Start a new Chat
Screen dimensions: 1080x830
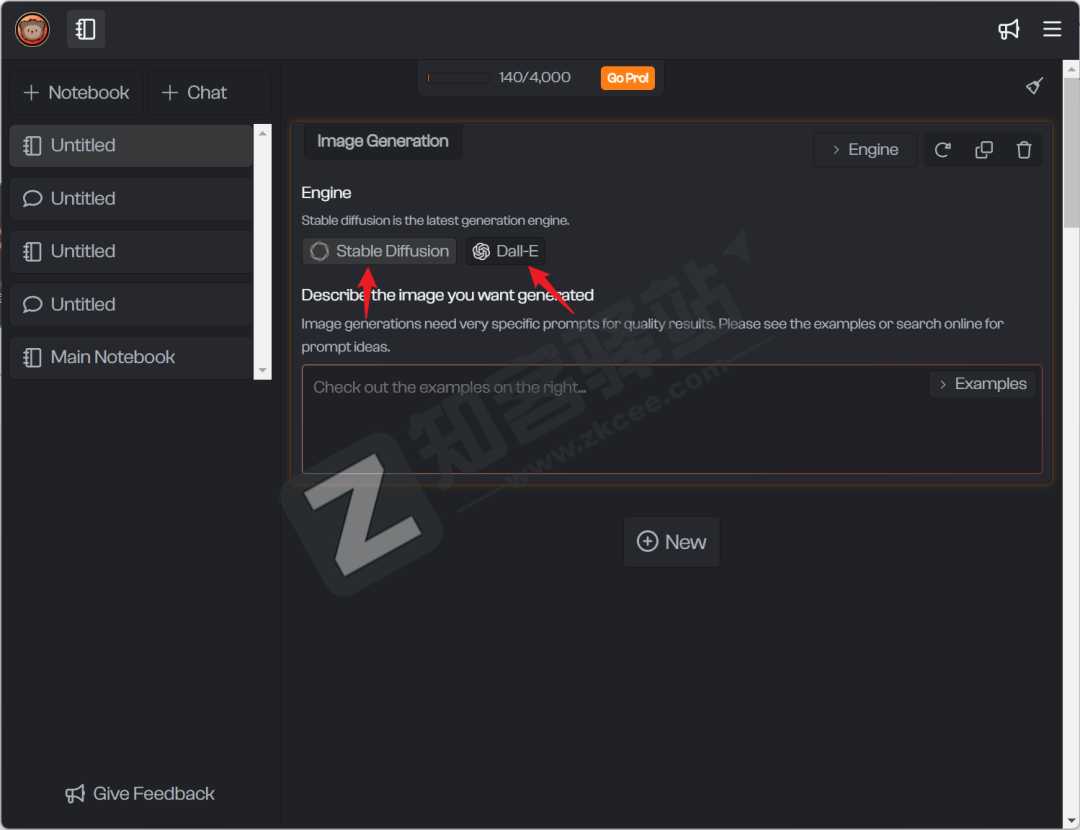tap(195, 93)
